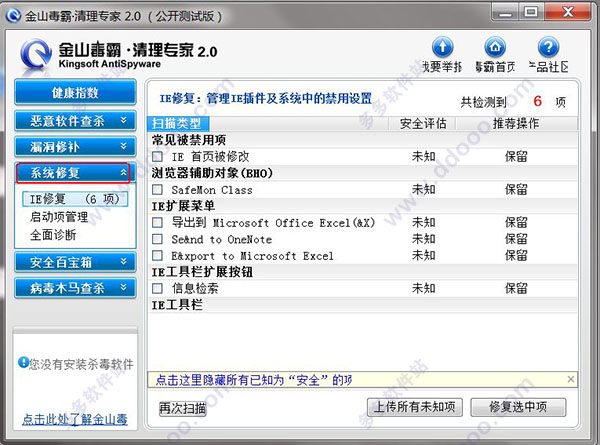Open the 点击此处了解金山毒 link
Viewport: 600px width, 445px height.
click(x=75, y=419)
